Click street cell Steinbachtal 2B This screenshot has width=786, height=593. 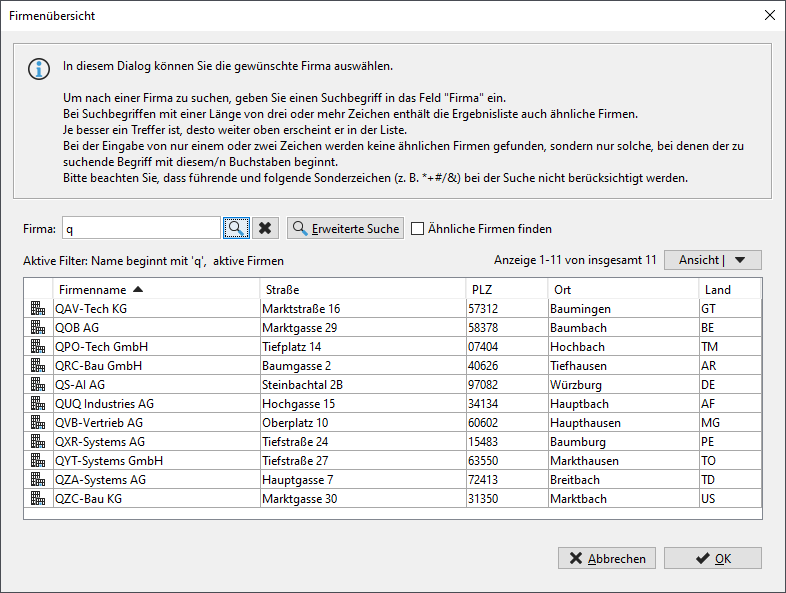pyautogui.click(x=363, y=385)
